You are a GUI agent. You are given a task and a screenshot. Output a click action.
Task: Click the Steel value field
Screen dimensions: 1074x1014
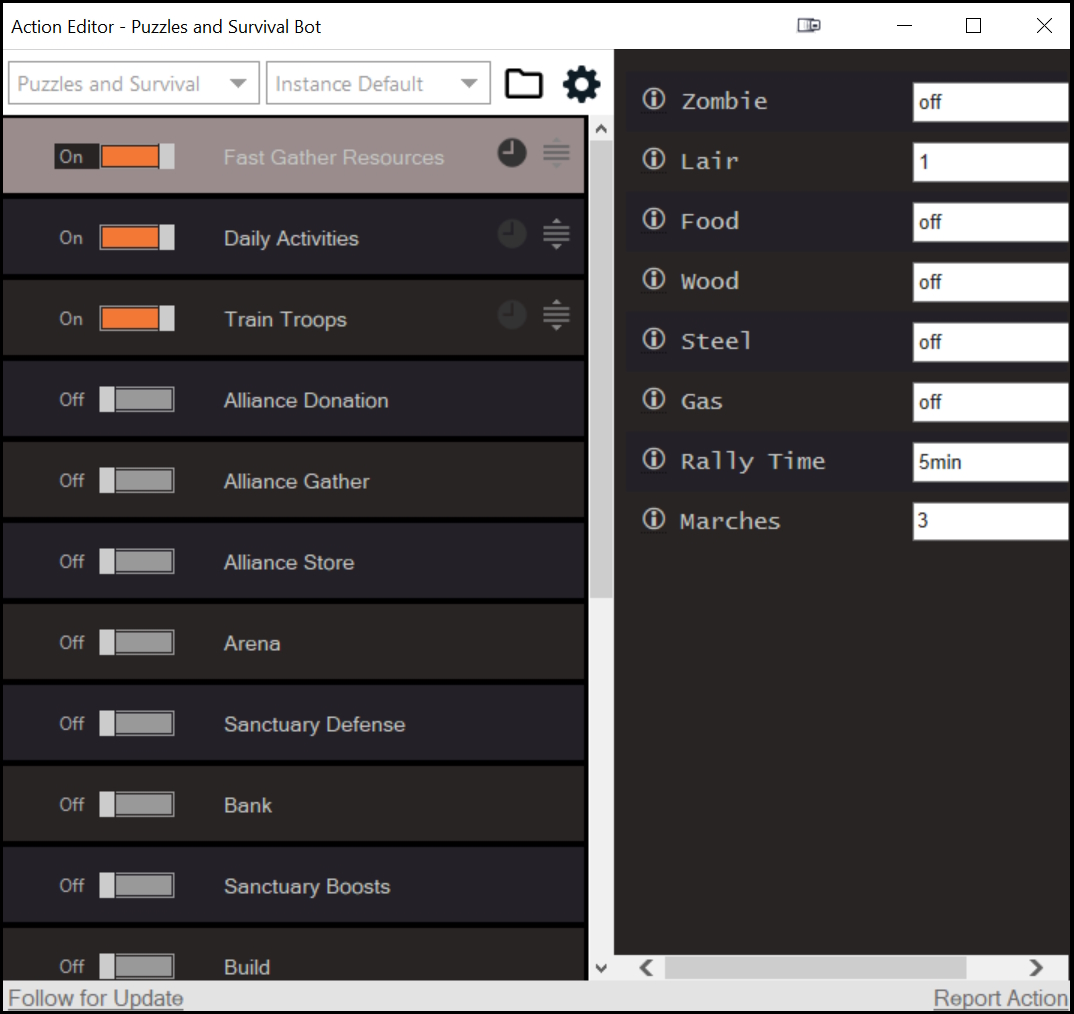tap(990, 342)
